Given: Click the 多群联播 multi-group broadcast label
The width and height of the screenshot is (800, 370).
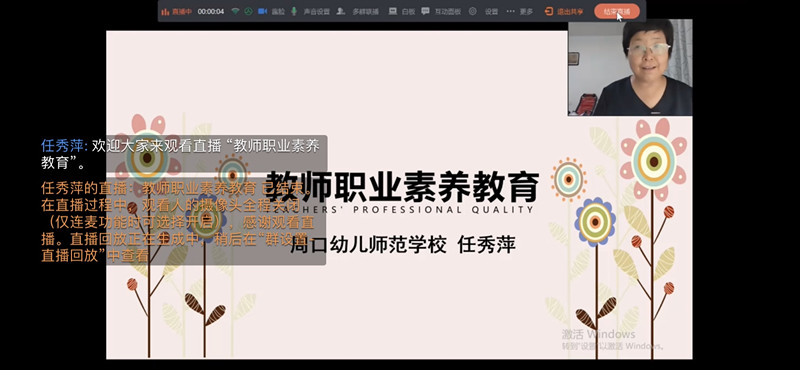Looking at the screenshot, I should (365, 12).
